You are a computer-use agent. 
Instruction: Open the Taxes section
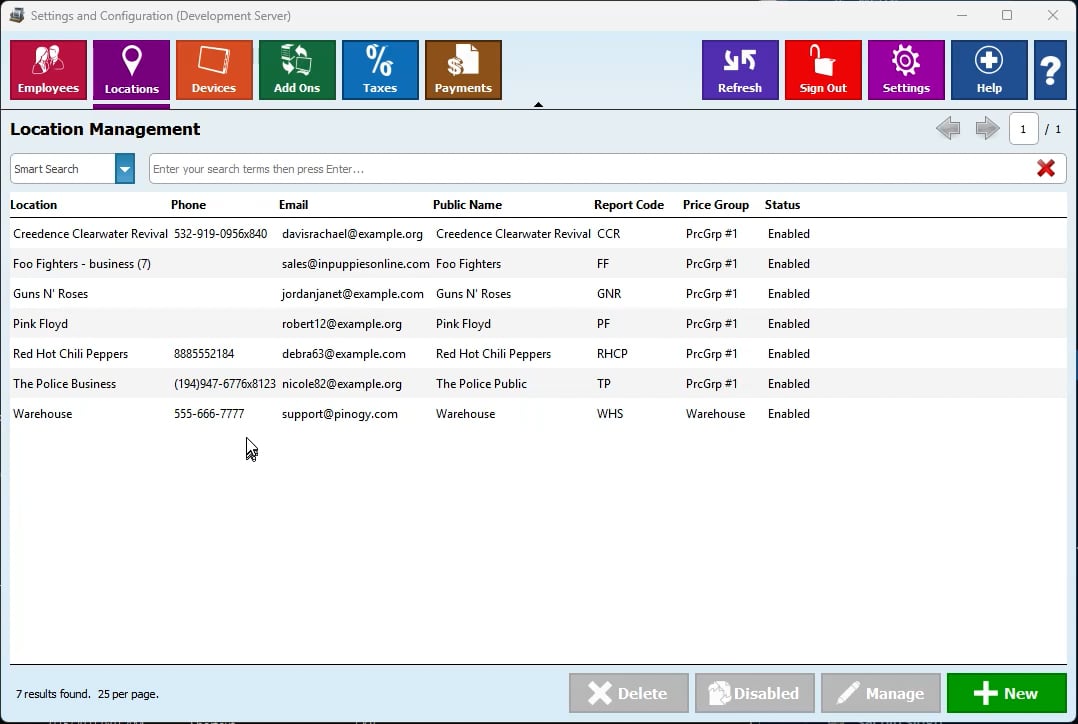coord(380,69)
